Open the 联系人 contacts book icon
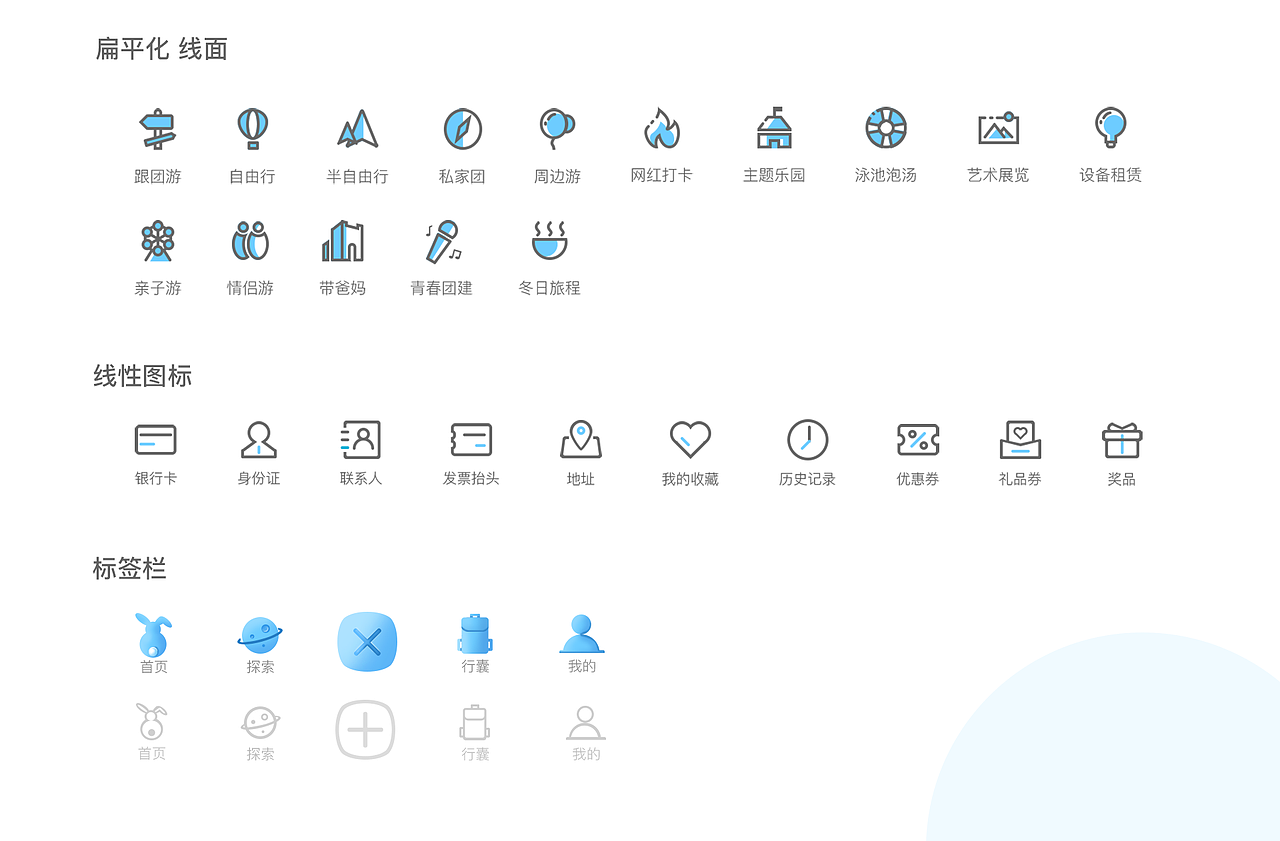The image size is (1280, 841). point(361,439)
